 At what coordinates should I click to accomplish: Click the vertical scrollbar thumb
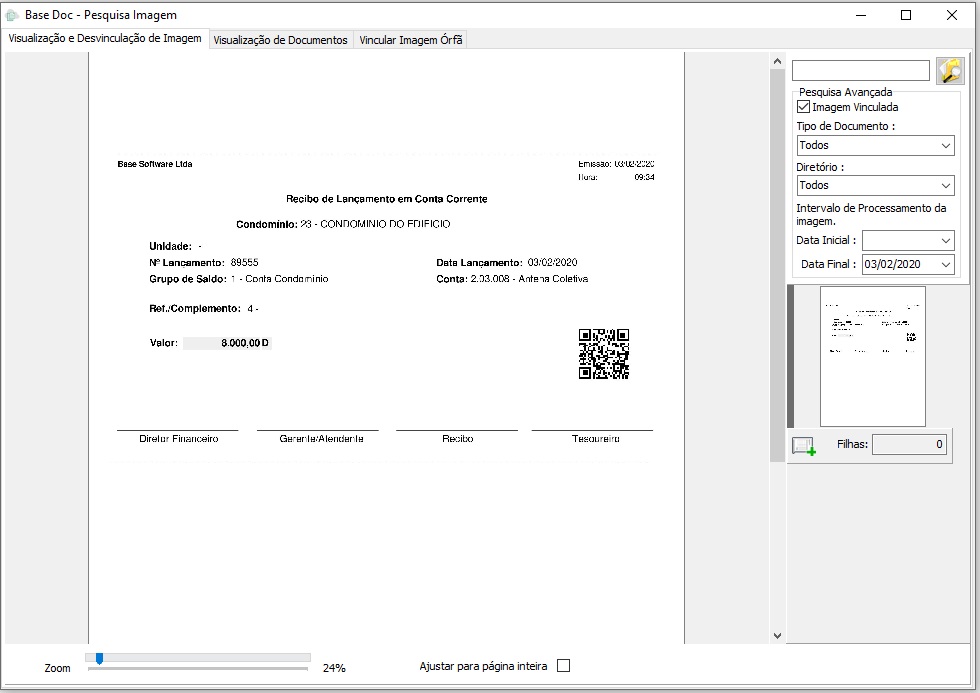pyautogui.click(x=777, y=266)
